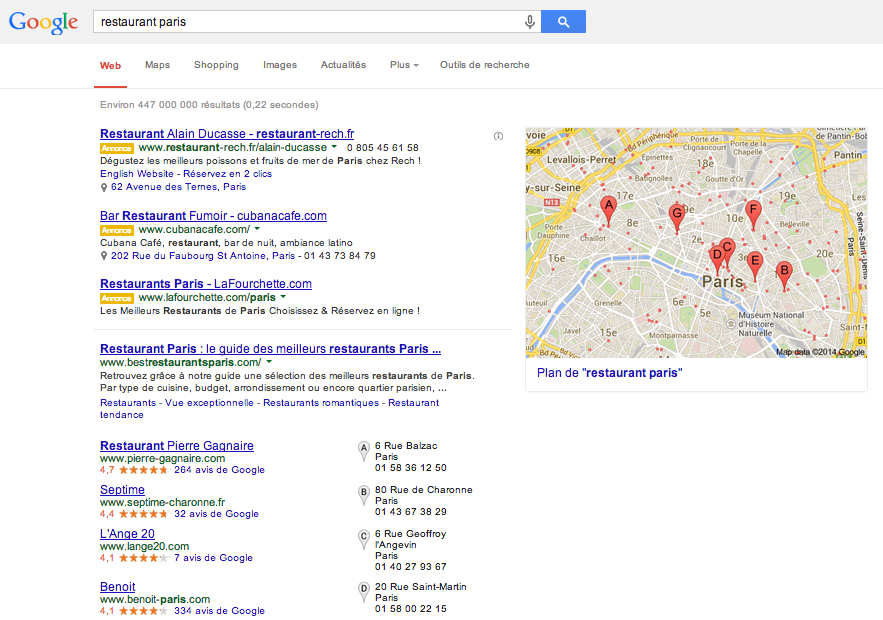This screenshot has height=620, width=883.
Task: Click map pin E on the map
Action: point(755,267)
